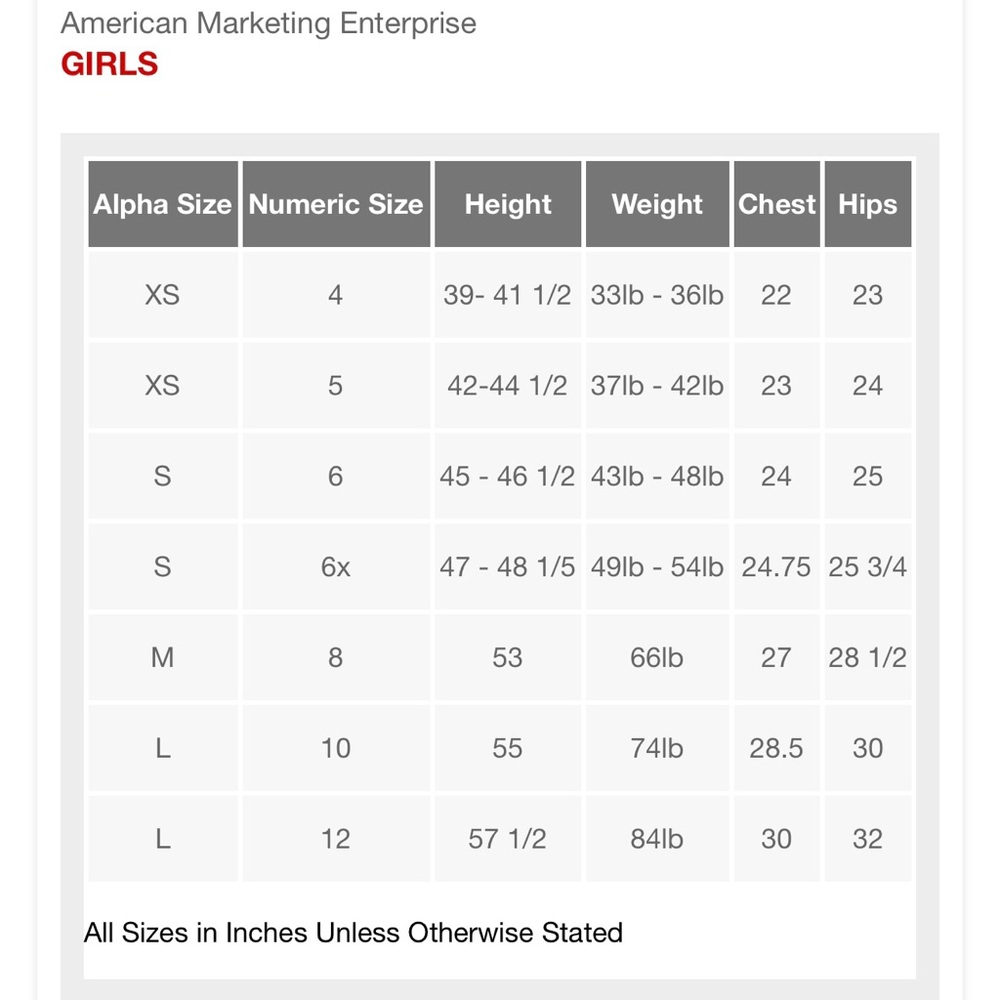Click the All Sizes in Inches note
Image resolution: width=1000 pixels, height=1000 pixels.
[x=353, y=932]
